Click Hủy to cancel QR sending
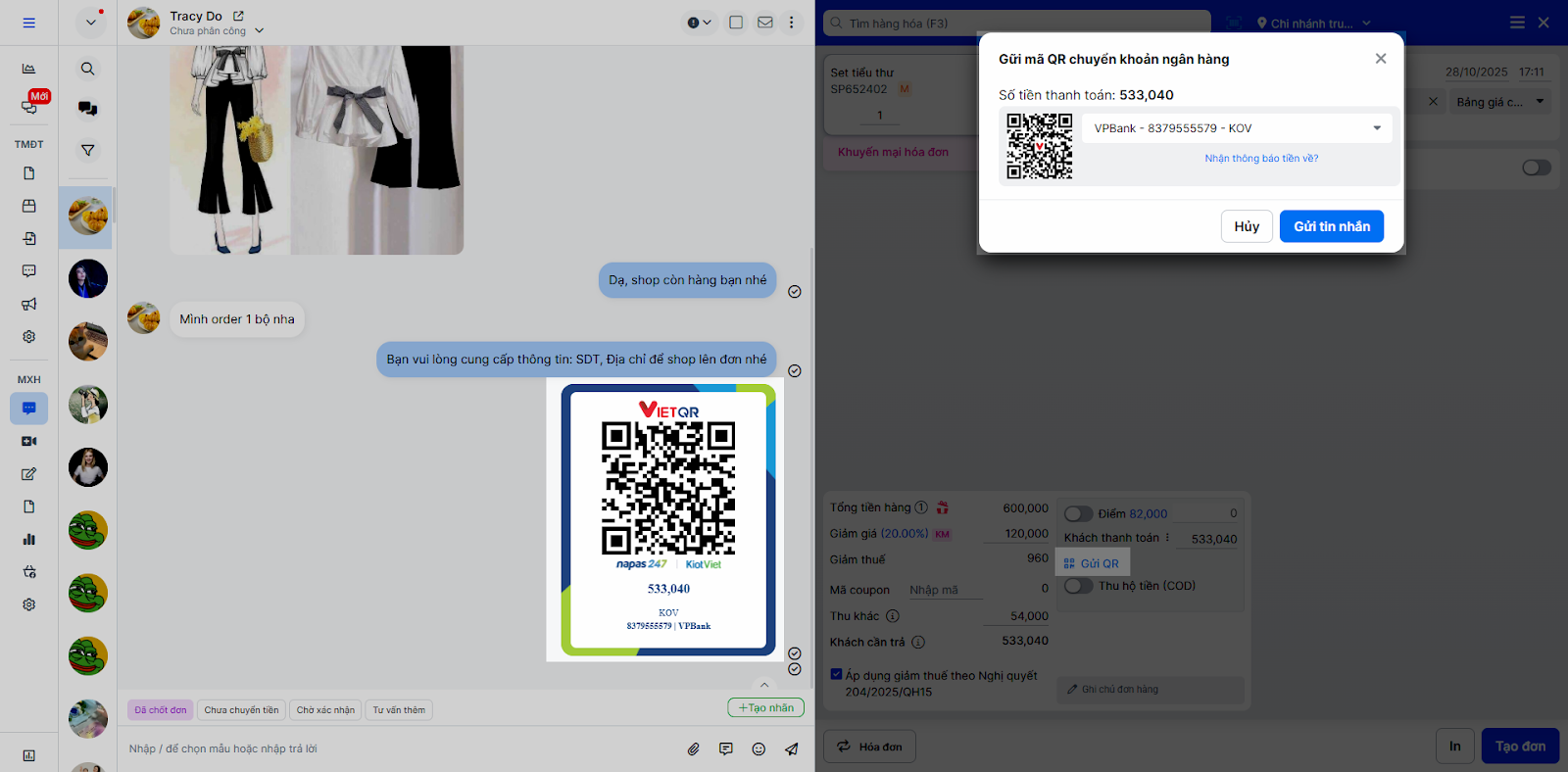1568x772 pixels. [1247, 226]
